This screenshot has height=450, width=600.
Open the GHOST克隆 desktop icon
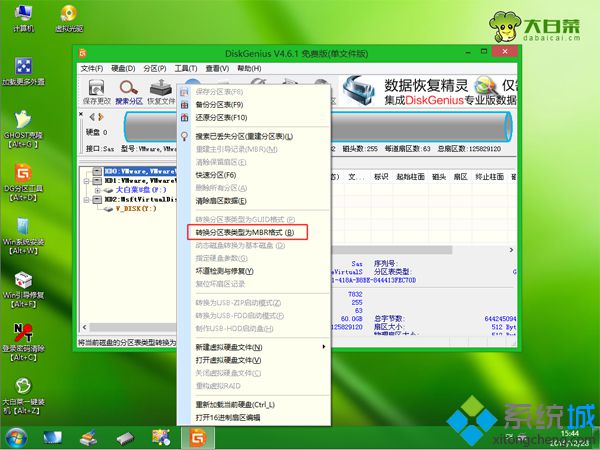coord(23,129)
